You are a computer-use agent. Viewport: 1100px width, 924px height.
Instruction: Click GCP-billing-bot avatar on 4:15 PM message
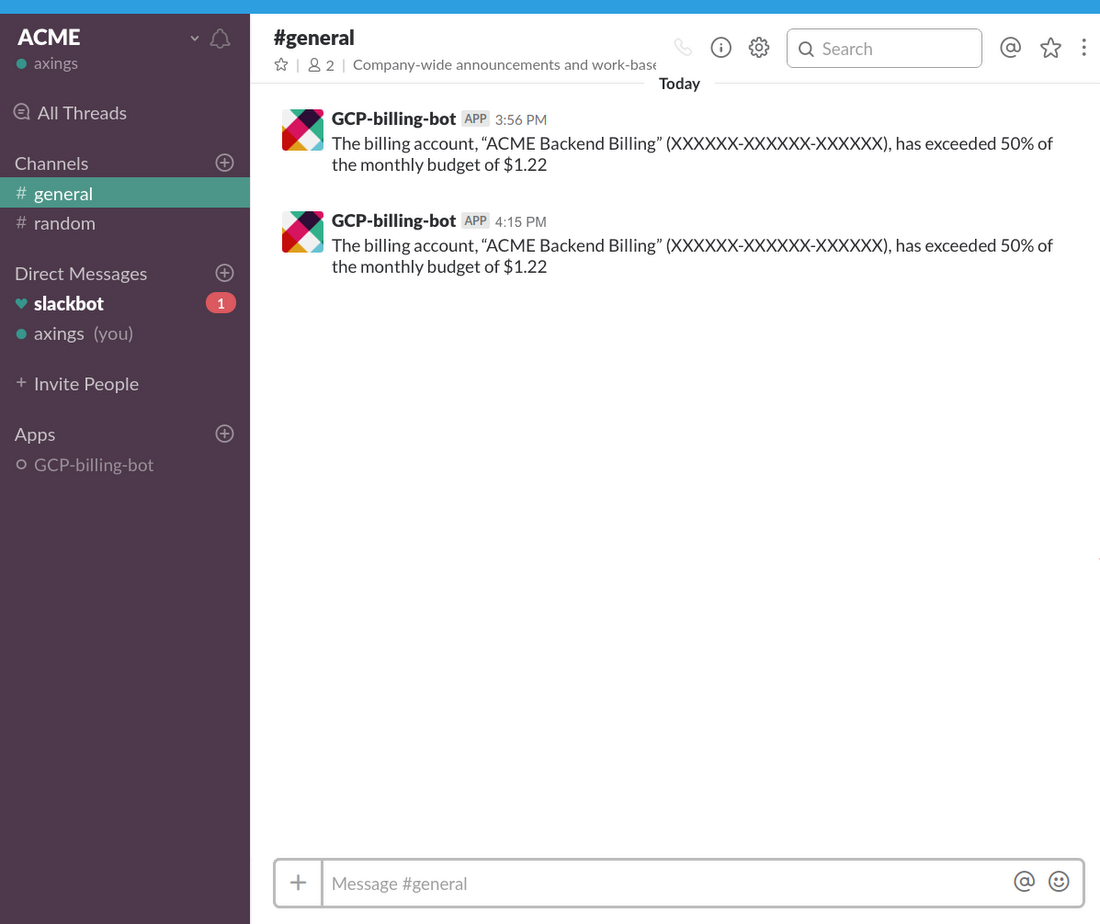point(302,232)
